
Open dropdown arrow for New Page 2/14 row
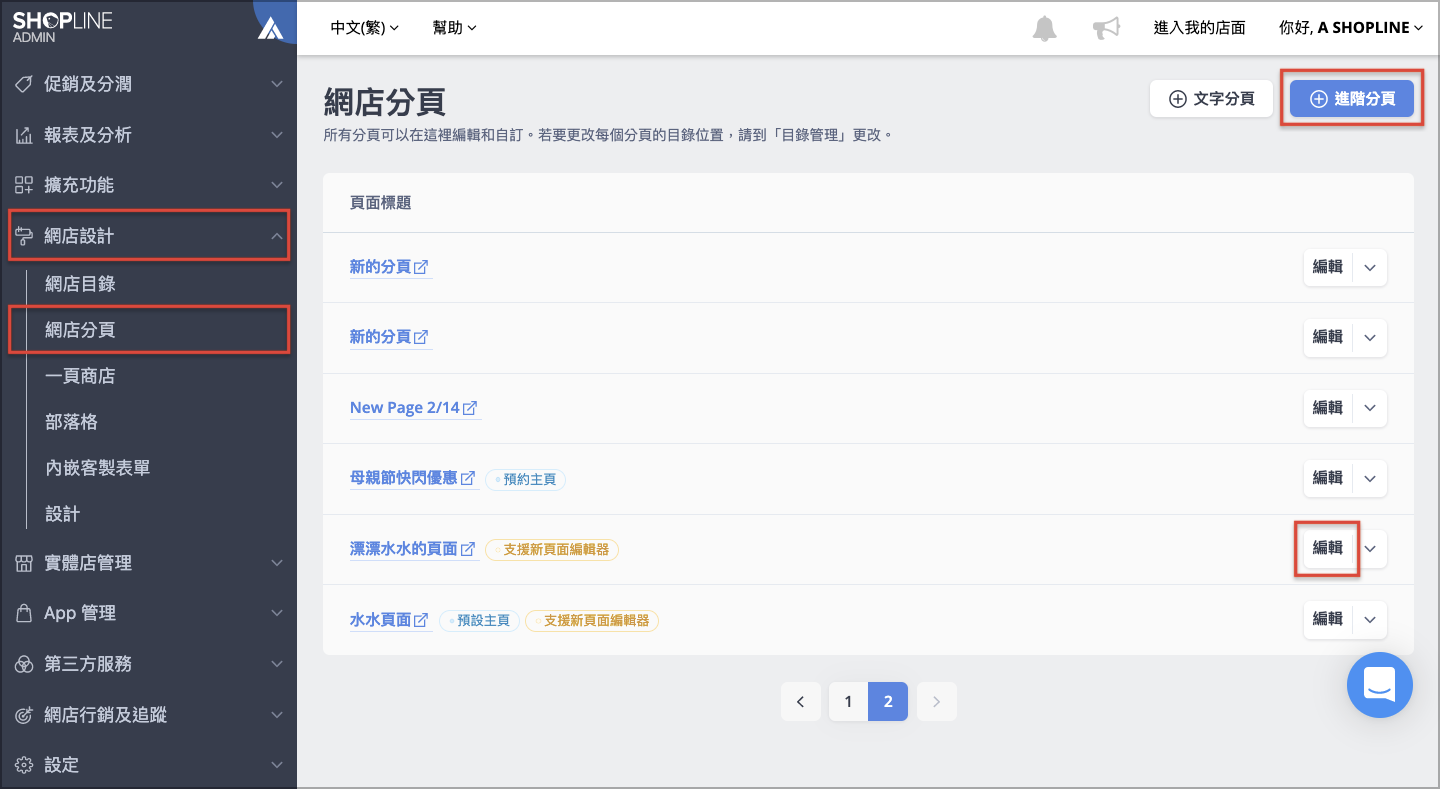point(1370,408)
